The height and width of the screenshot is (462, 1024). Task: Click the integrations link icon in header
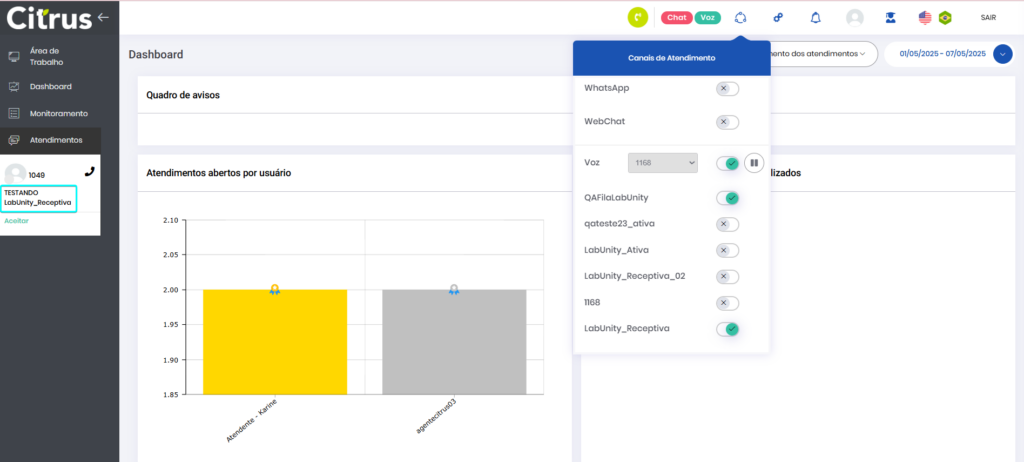778,17
